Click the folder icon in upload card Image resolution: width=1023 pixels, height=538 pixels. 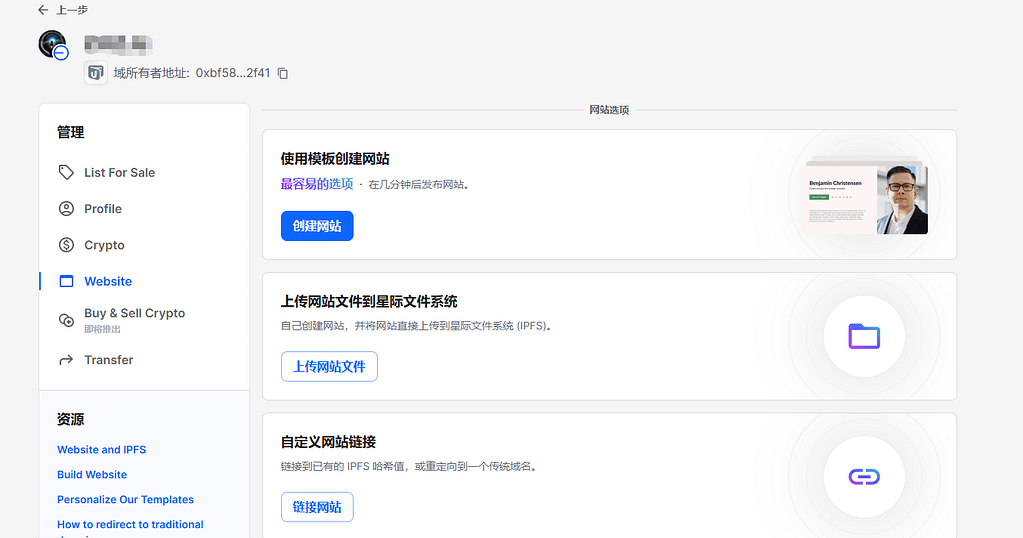point(864,336)
